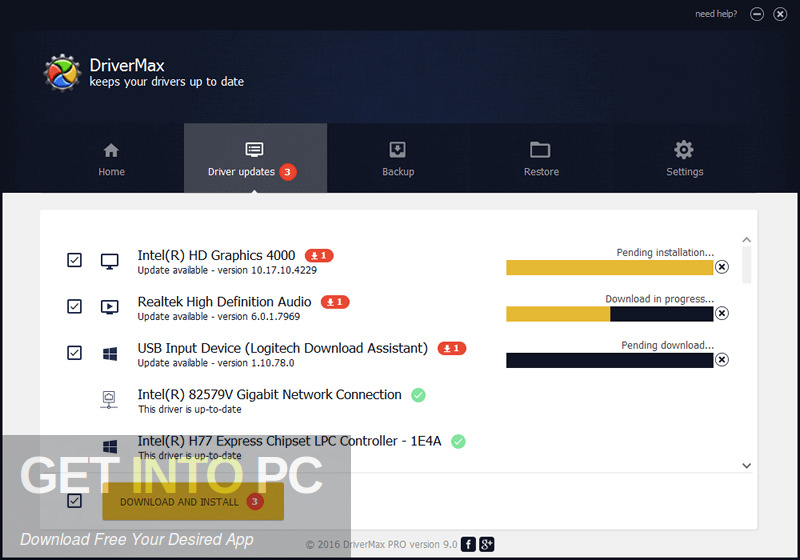
Task: Click 'This driver is up-to-date' under Intel 82579V
Action: (190, 410)
